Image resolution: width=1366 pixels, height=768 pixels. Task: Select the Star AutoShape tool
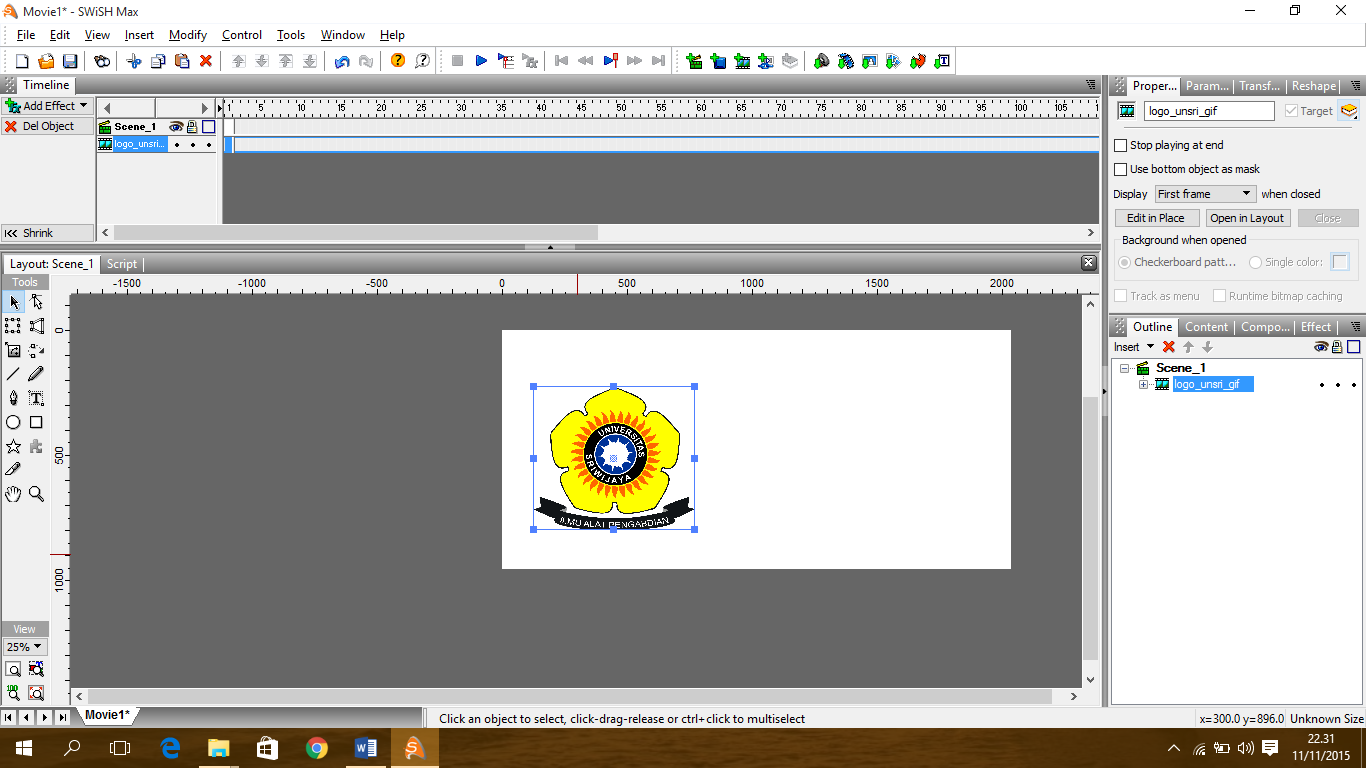[14, 446]
